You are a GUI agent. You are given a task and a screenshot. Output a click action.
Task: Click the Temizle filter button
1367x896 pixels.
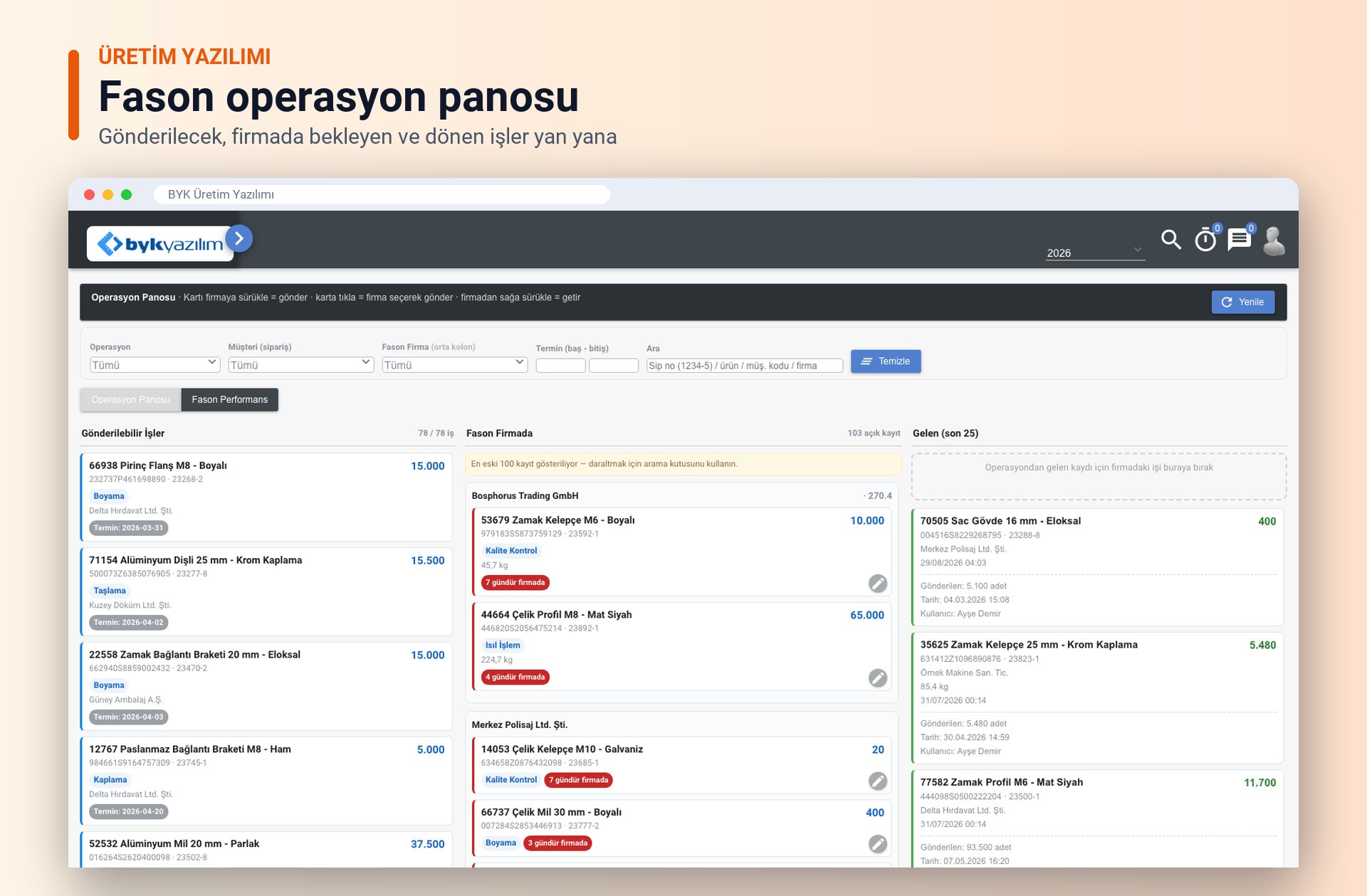click(x=886, y=361)
